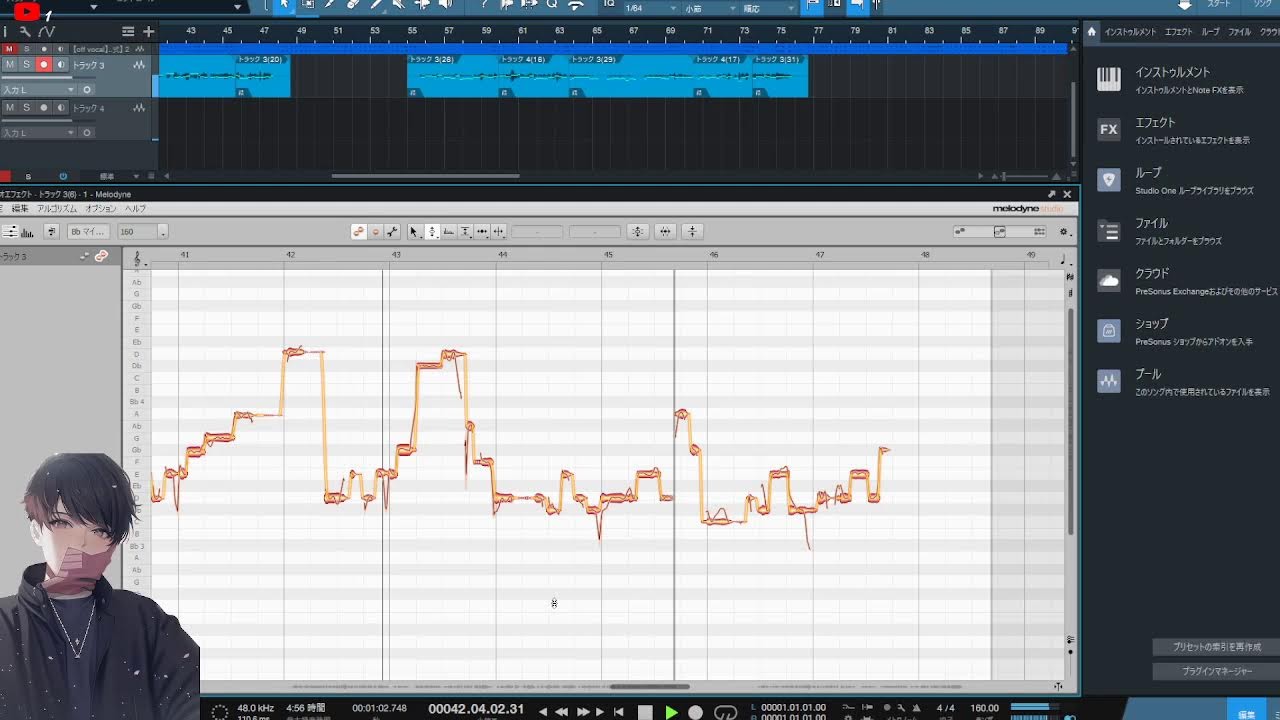Screen dimensions: 1280x720
Task: Open the FX effects browser icon
Action: (1108, 130)
